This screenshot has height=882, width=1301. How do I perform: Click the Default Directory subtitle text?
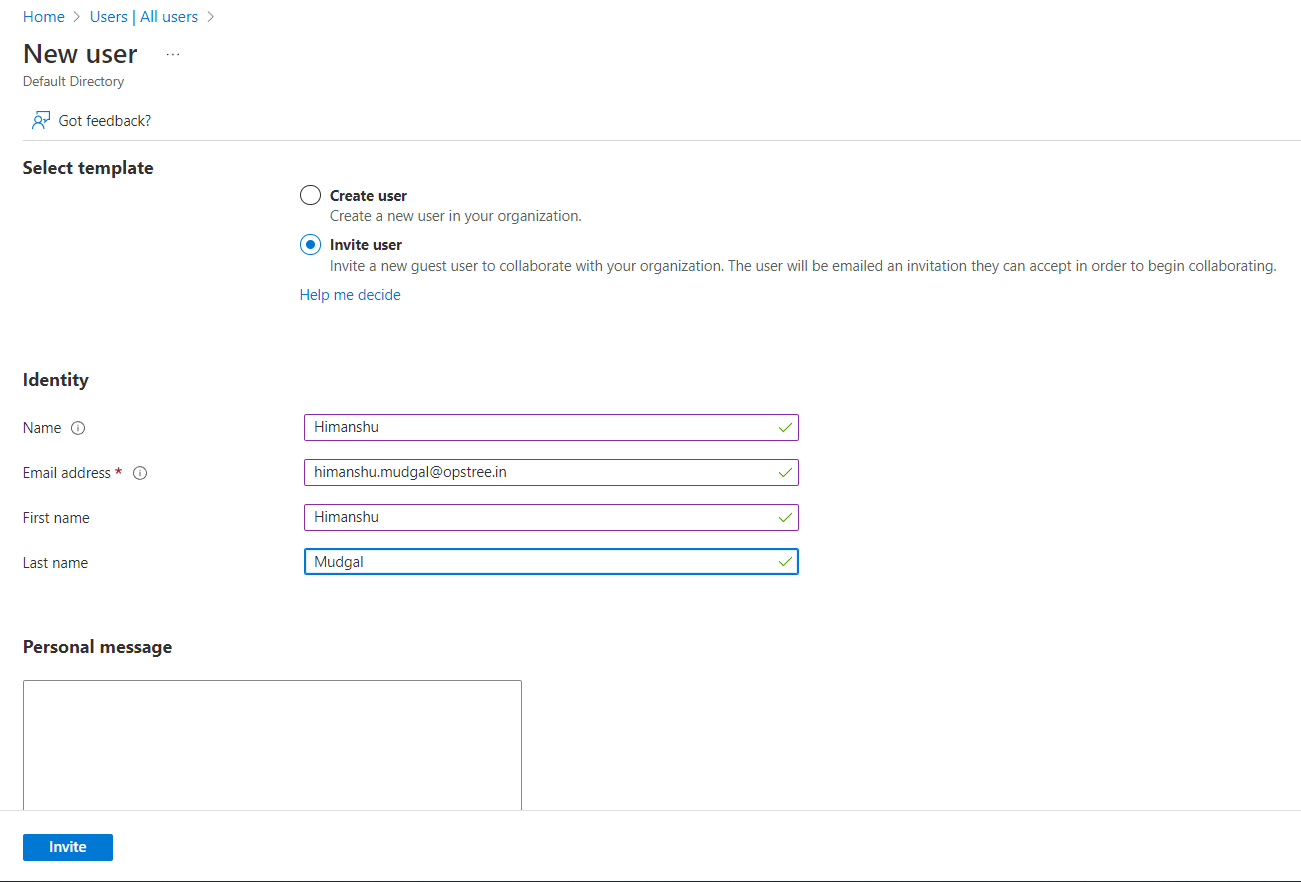click(x=74, y=82)
